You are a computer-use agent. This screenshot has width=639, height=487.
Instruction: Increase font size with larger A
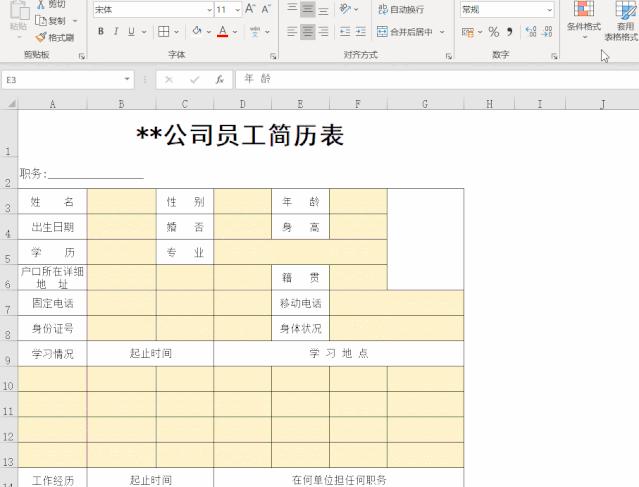pos(250,9)
